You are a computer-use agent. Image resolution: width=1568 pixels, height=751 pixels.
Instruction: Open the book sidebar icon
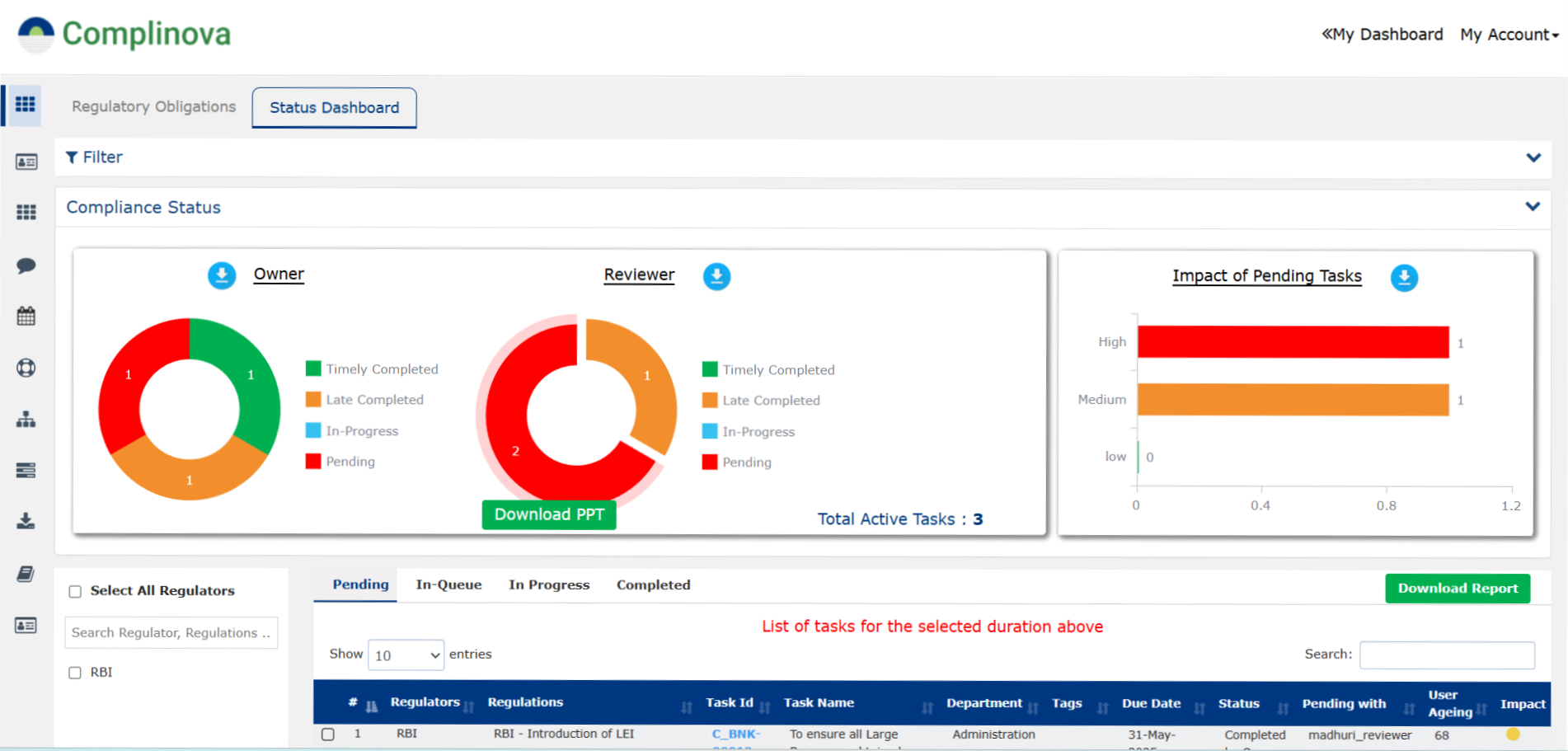point(26,574)
